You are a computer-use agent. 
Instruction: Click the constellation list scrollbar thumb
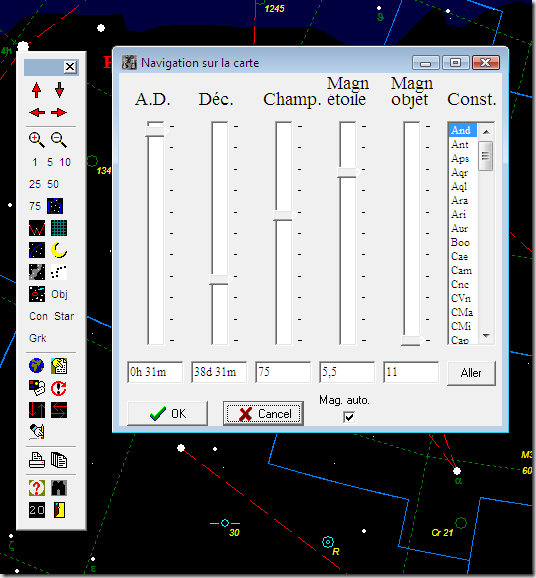485,156
